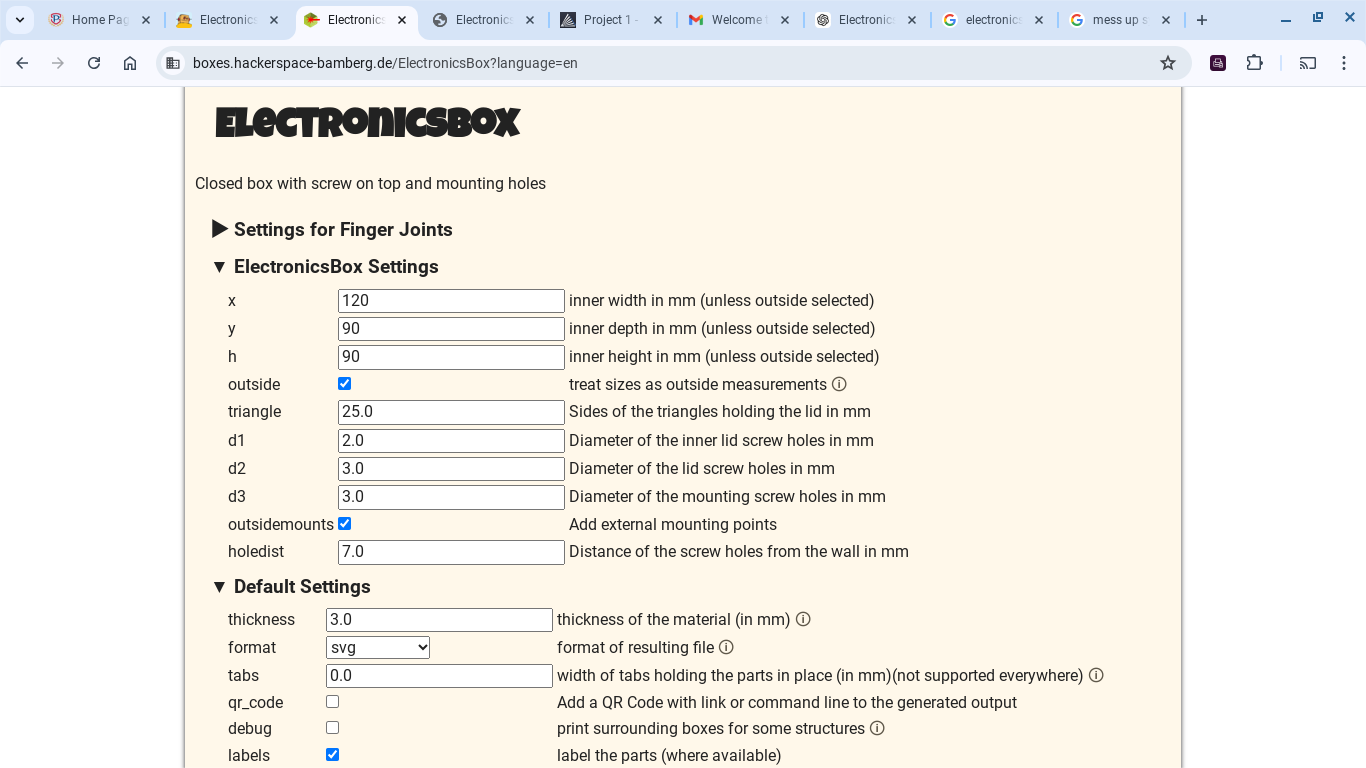Click the purple extension icon in the toolbar

click(x=1218, y=63)
